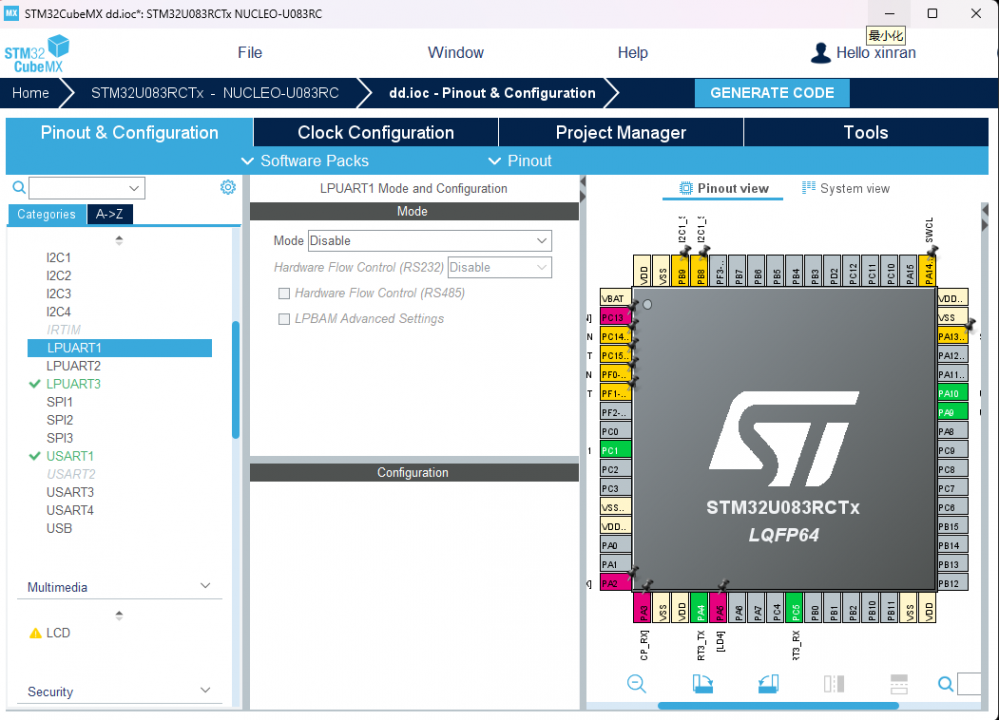Rotate the chip clockwise

coord(703,684)
